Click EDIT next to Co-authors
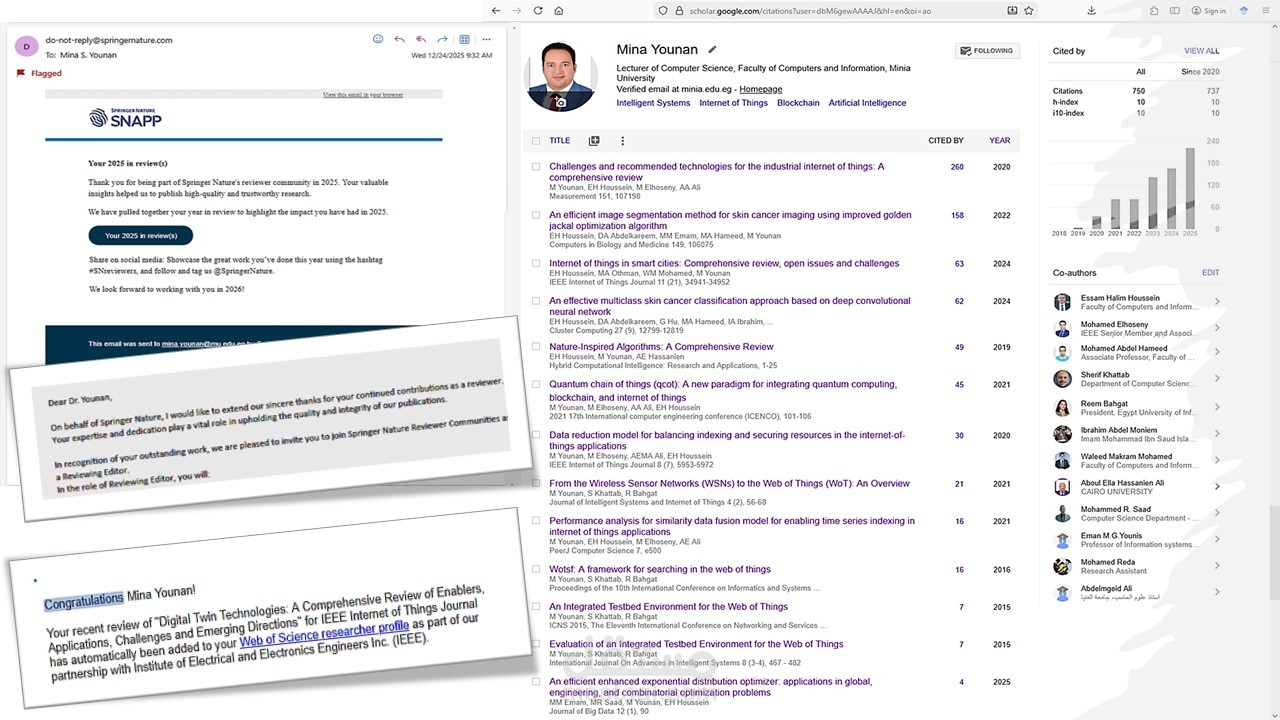This screenshot has height=720, width=1280. (x=1210, y=273)
